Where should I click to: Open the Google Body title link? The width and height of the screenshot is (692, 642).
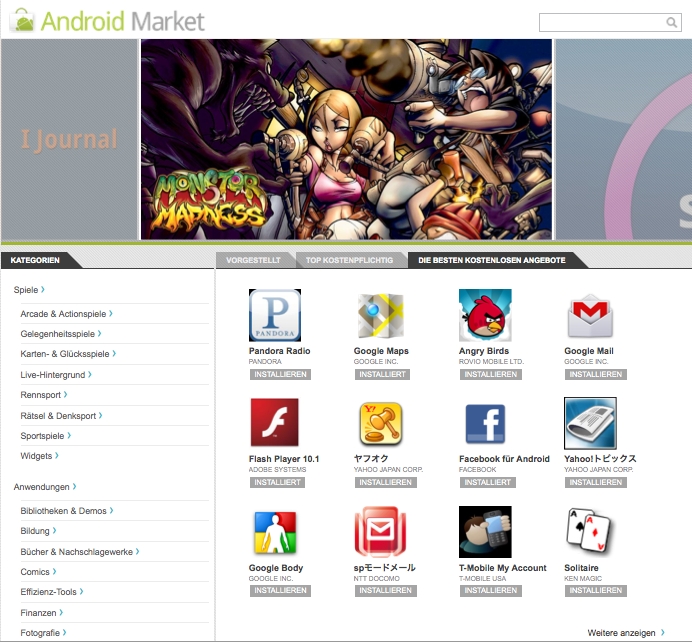point(276,568)
